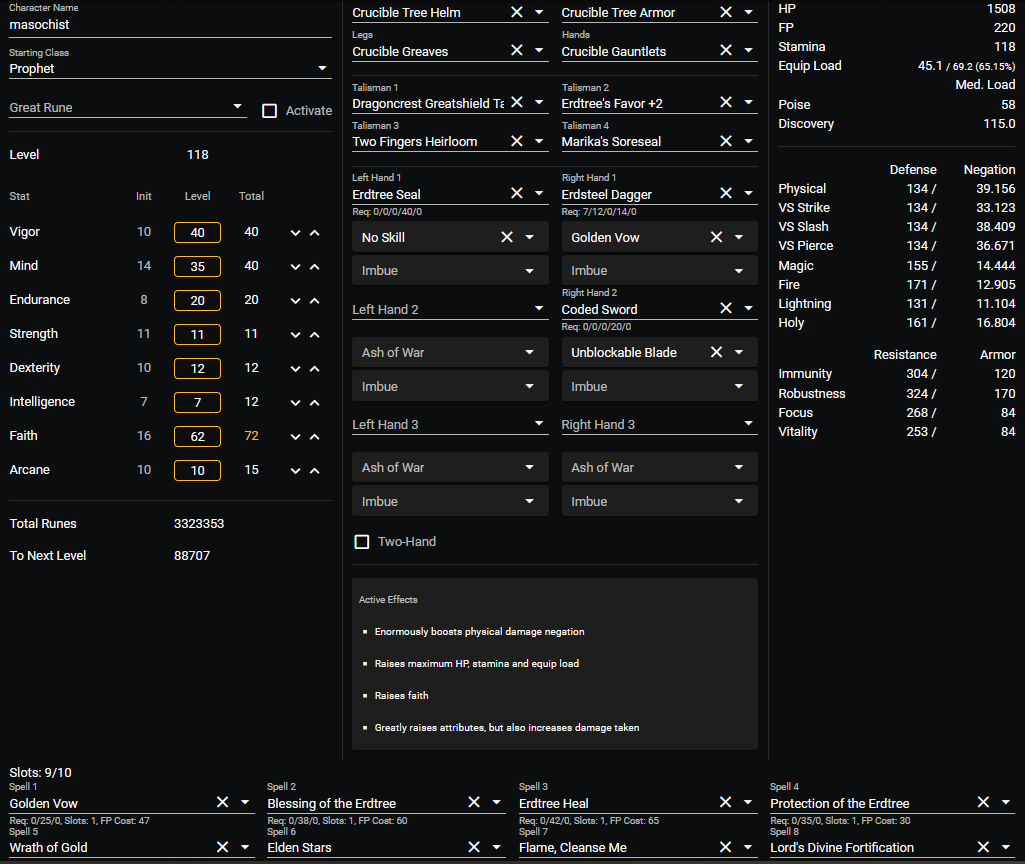The height and width of the screenshot is (864, 1025).
Task: Remove the Crucible Greaves leg armor
Action: [516, 50]
